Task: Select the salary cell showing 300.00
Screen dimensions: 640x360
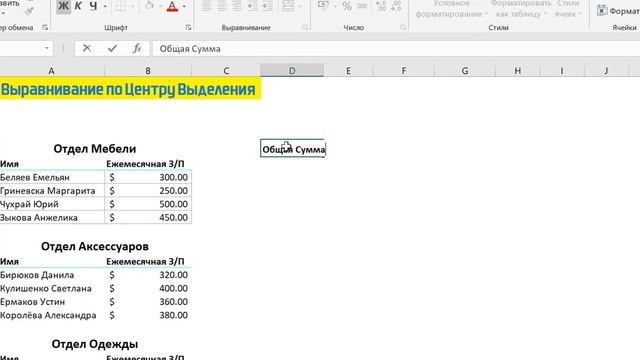Action: tap(148, 177)
